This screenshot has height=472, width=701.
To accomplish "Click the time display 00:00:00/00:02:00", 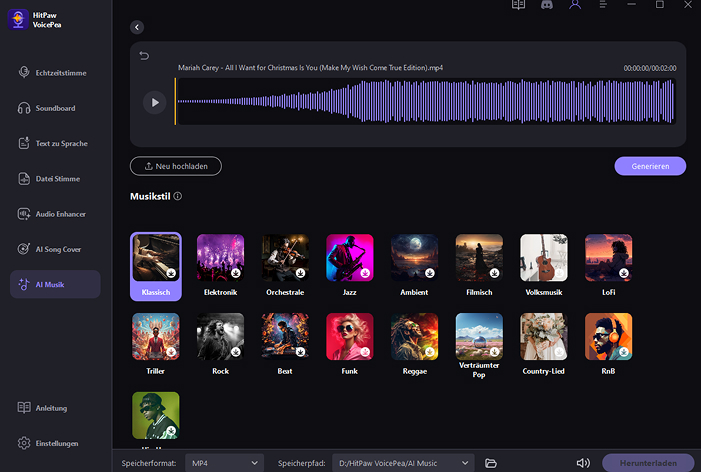I will coord(650,68).
